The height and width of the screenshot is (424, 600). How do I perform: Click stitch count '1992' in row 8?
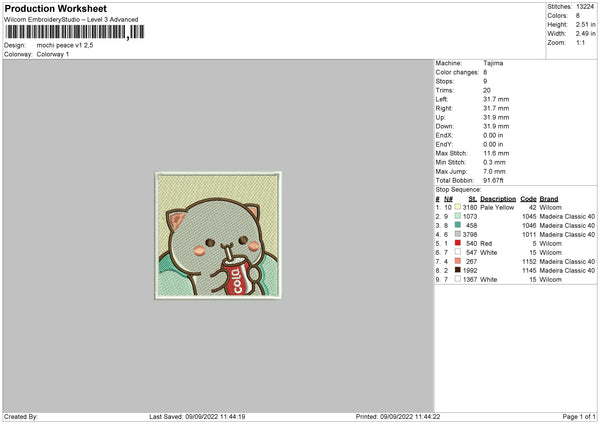pyautogui.click(x=470, y=270)
